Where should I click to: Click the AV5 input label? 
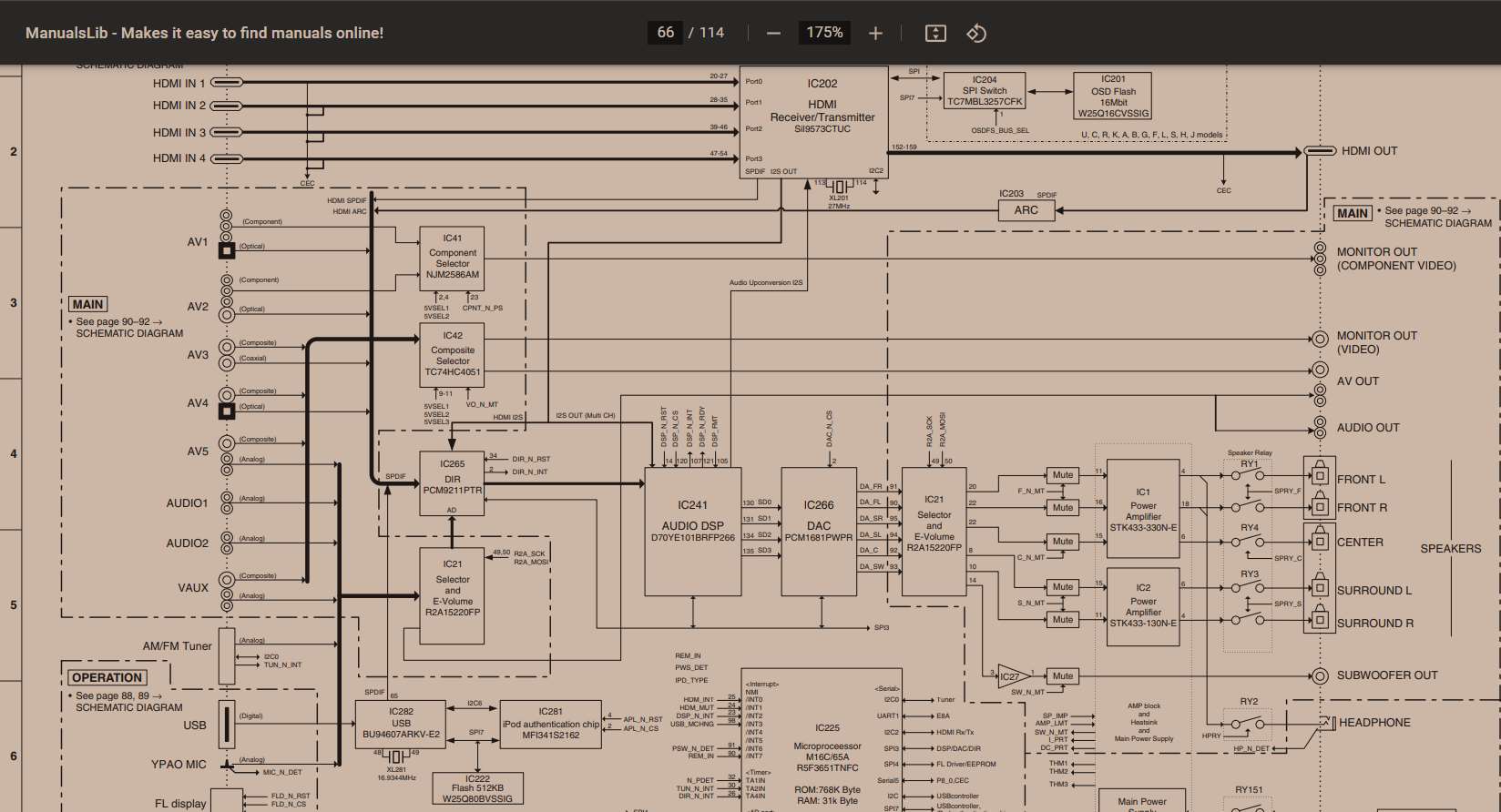click(x=198, y=452)
